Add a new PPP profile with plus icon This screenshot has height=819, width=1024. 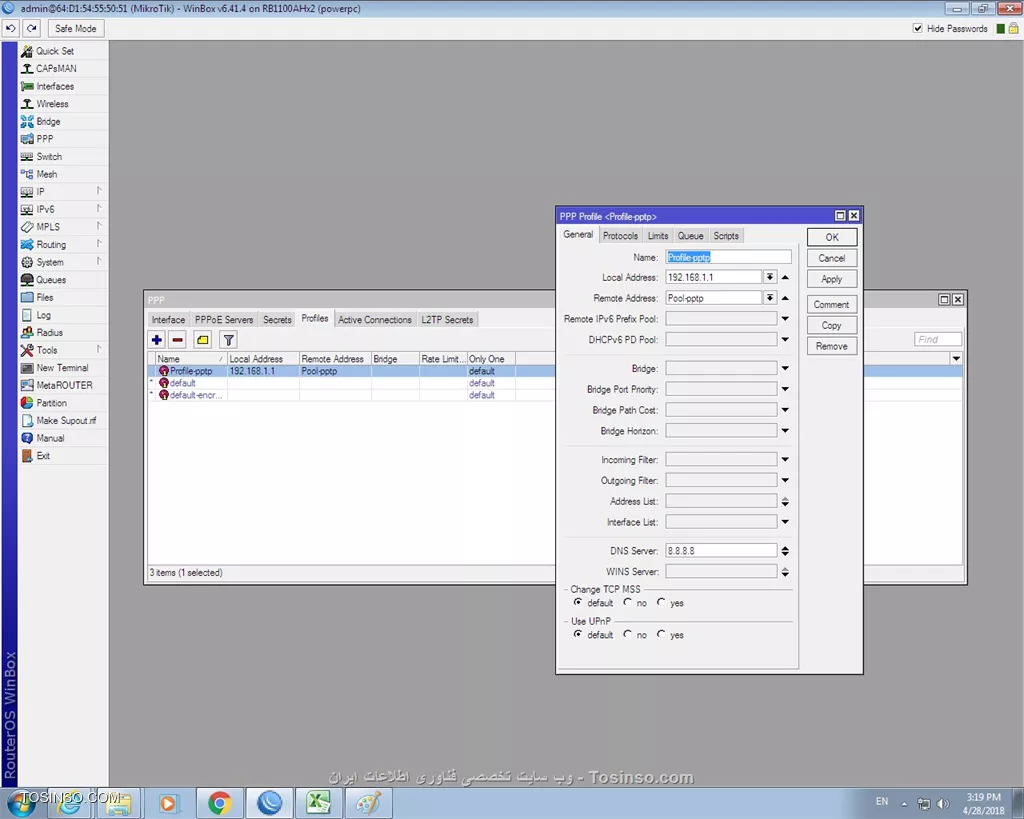(x=157, y=340)
